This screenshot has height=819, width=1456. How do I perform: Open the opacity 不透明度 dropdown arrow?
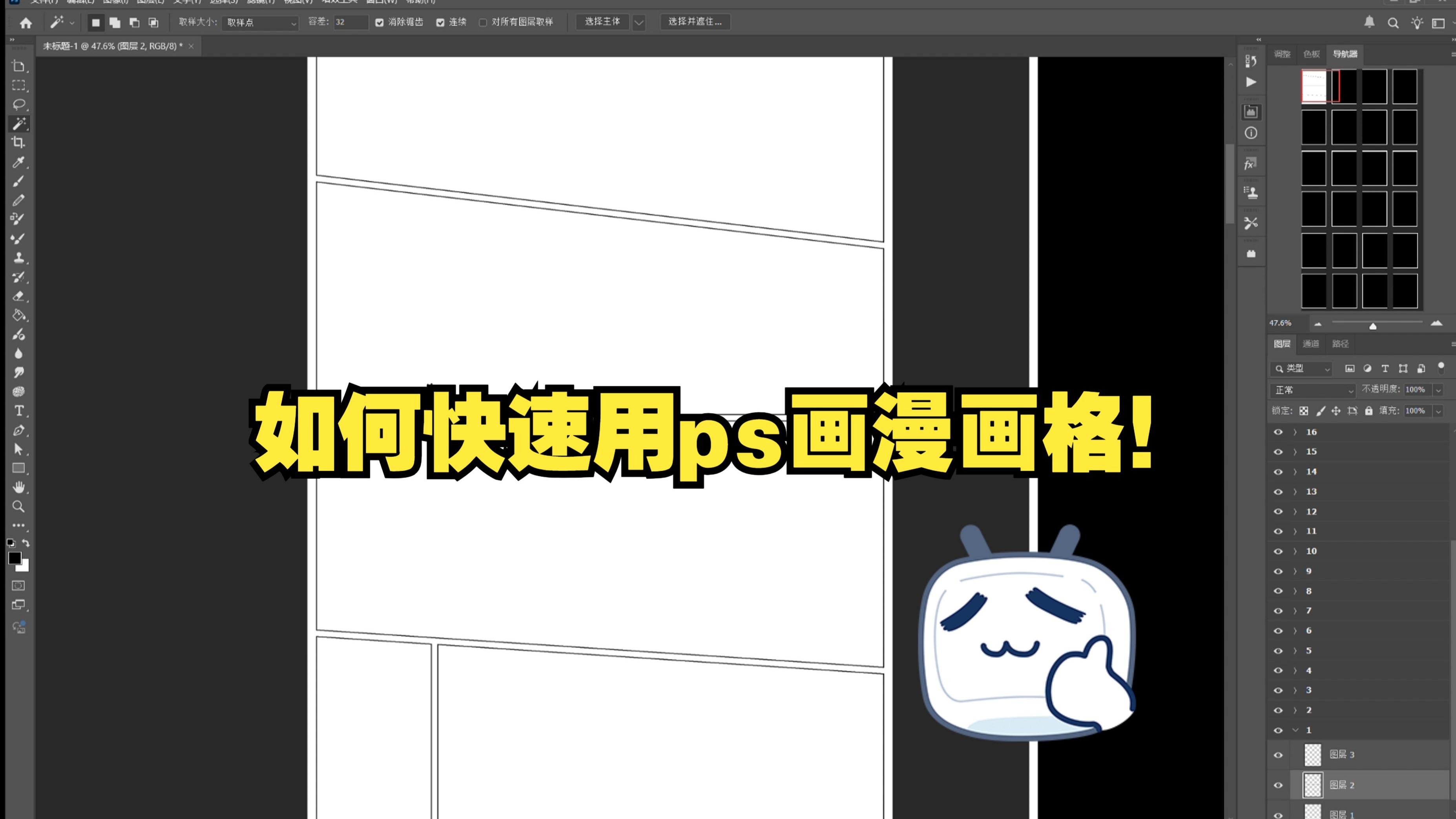(1438, 390)
